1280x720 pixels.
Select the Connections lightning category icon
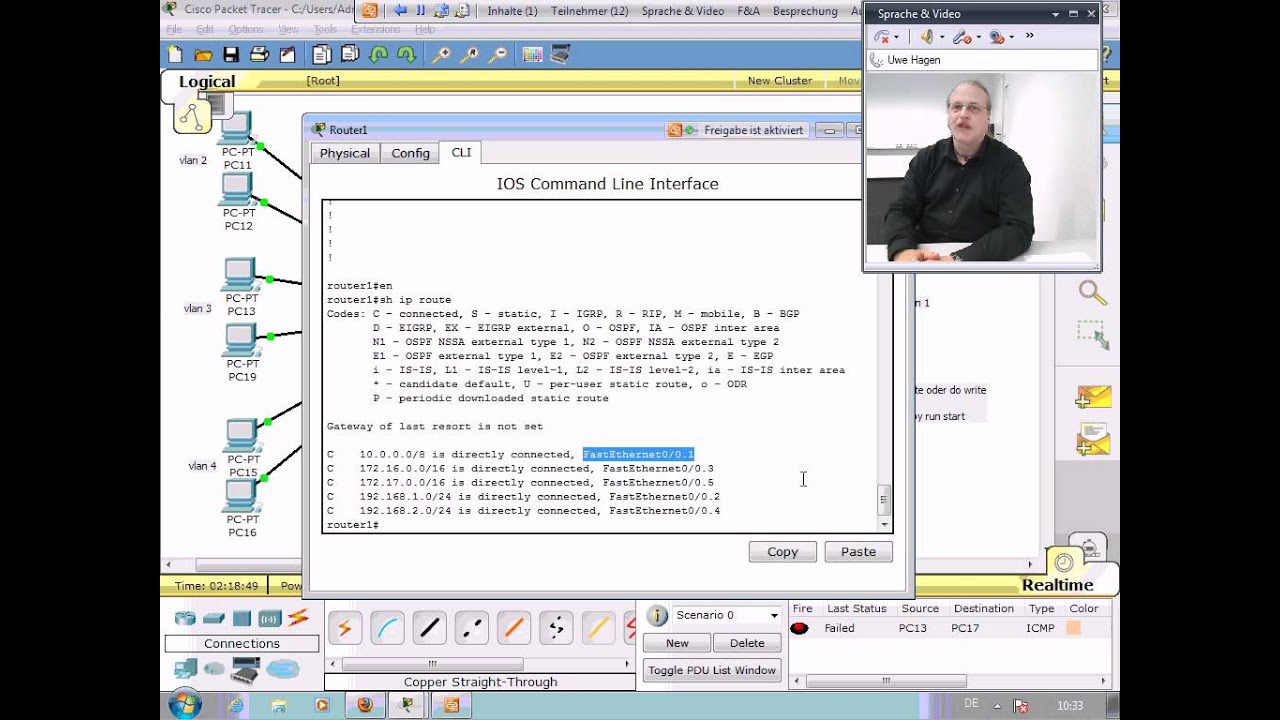[298, 618]
